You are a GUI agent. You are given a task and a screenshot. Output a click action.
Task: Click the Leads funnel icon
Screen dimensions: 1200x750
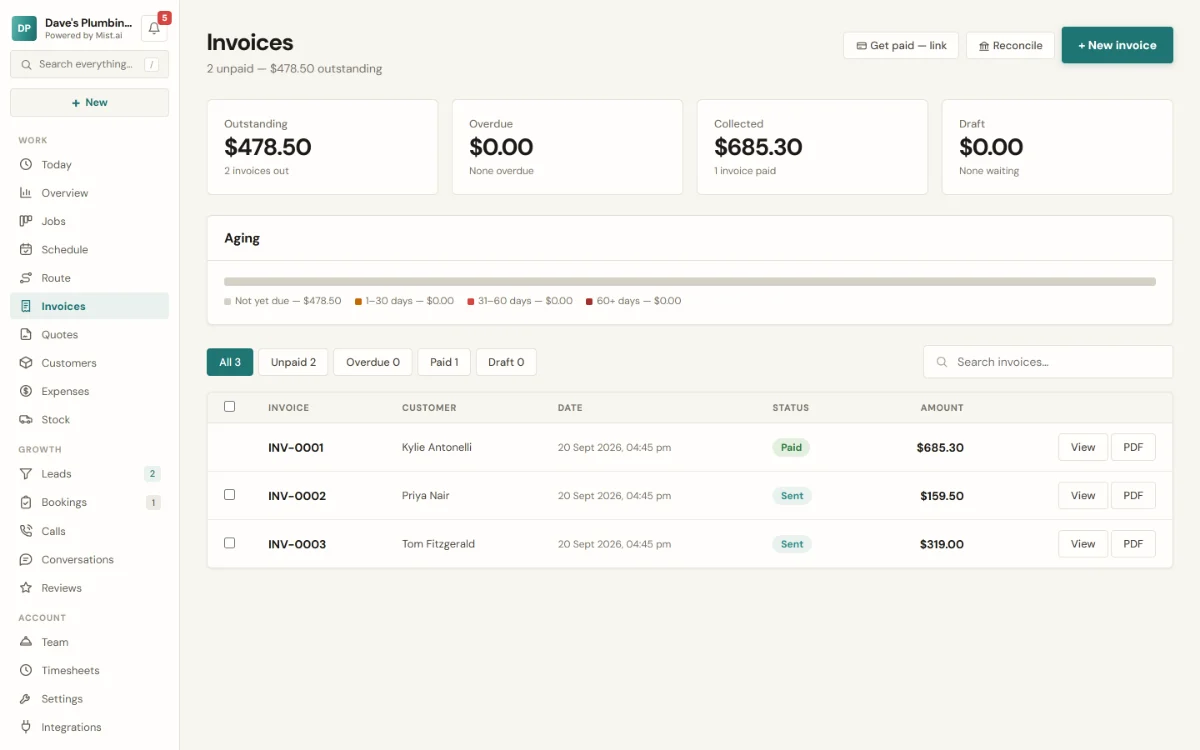point(26,474)
